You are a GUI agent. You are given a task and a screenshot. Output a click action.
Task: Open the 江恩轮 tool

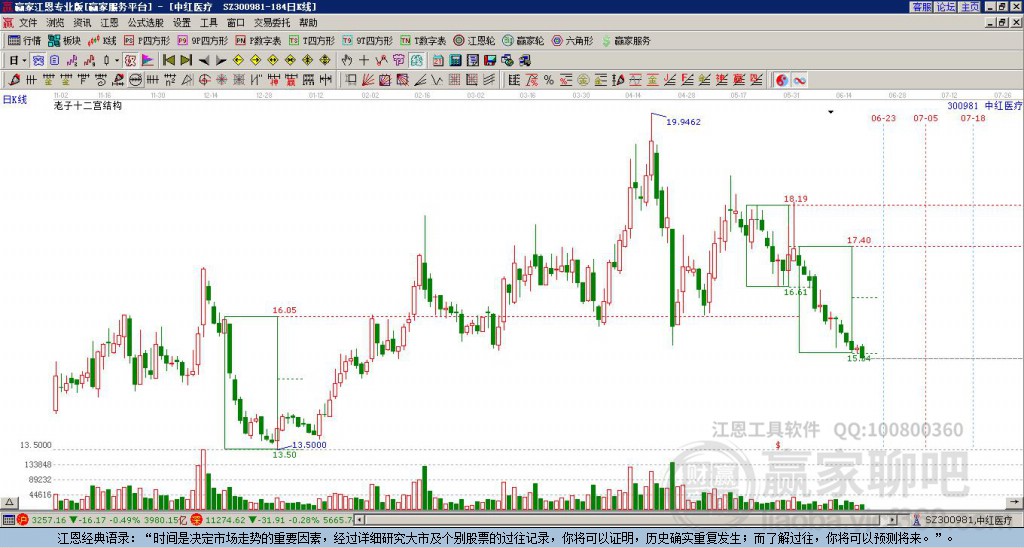coord(474,41)
